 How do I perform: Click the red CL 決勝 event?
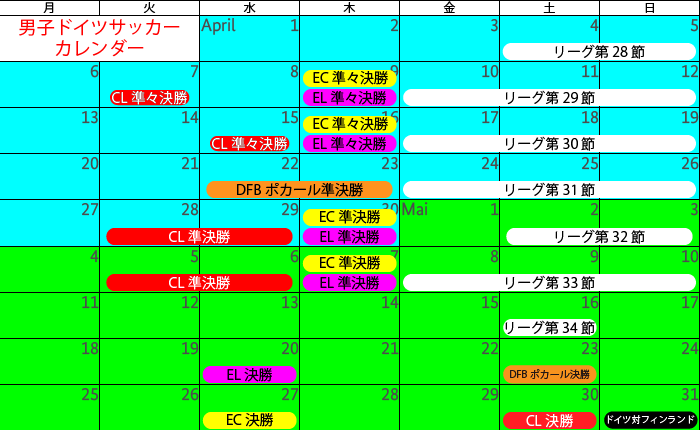click(549, 420)
